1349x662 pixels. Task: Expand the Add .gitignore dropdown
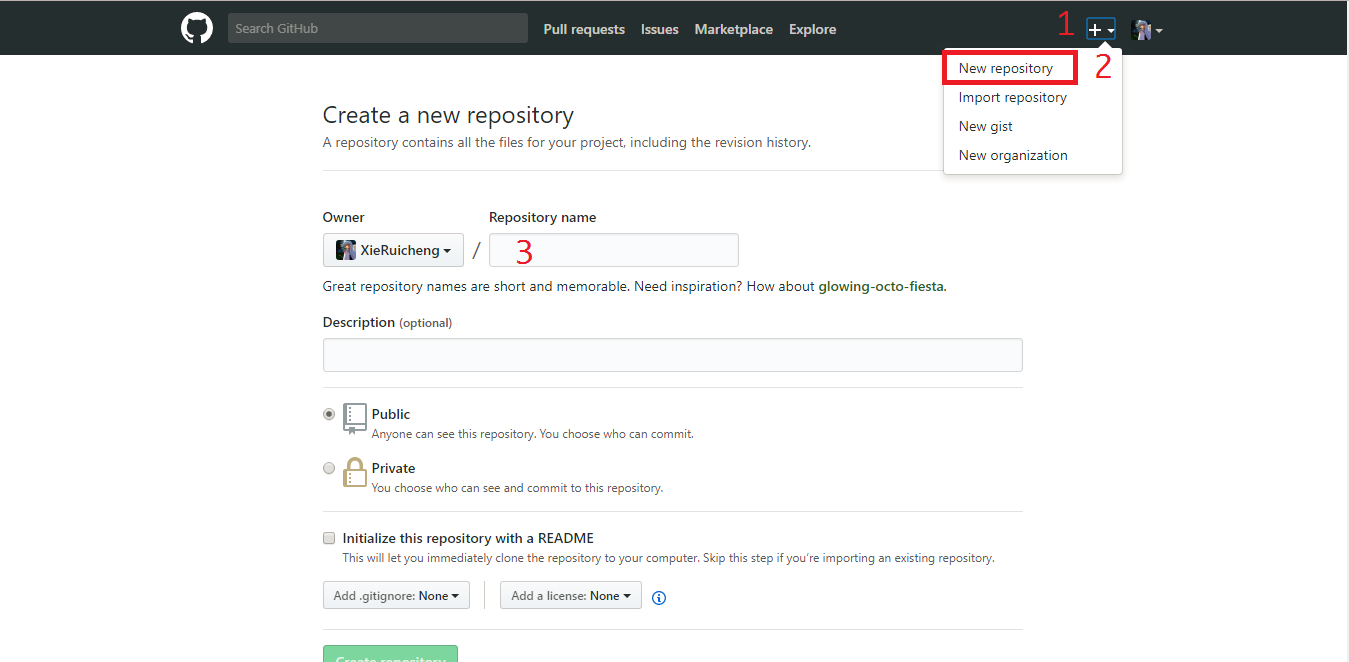[x=396, y=596]
